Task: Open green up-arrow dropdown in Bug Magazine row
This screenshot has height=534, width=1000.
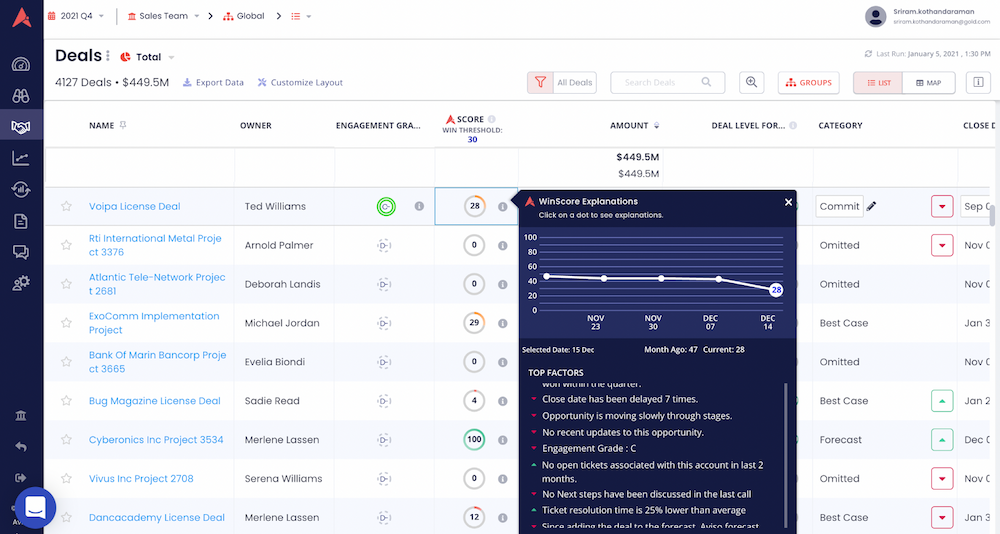Action: click(x=942, y=401)
